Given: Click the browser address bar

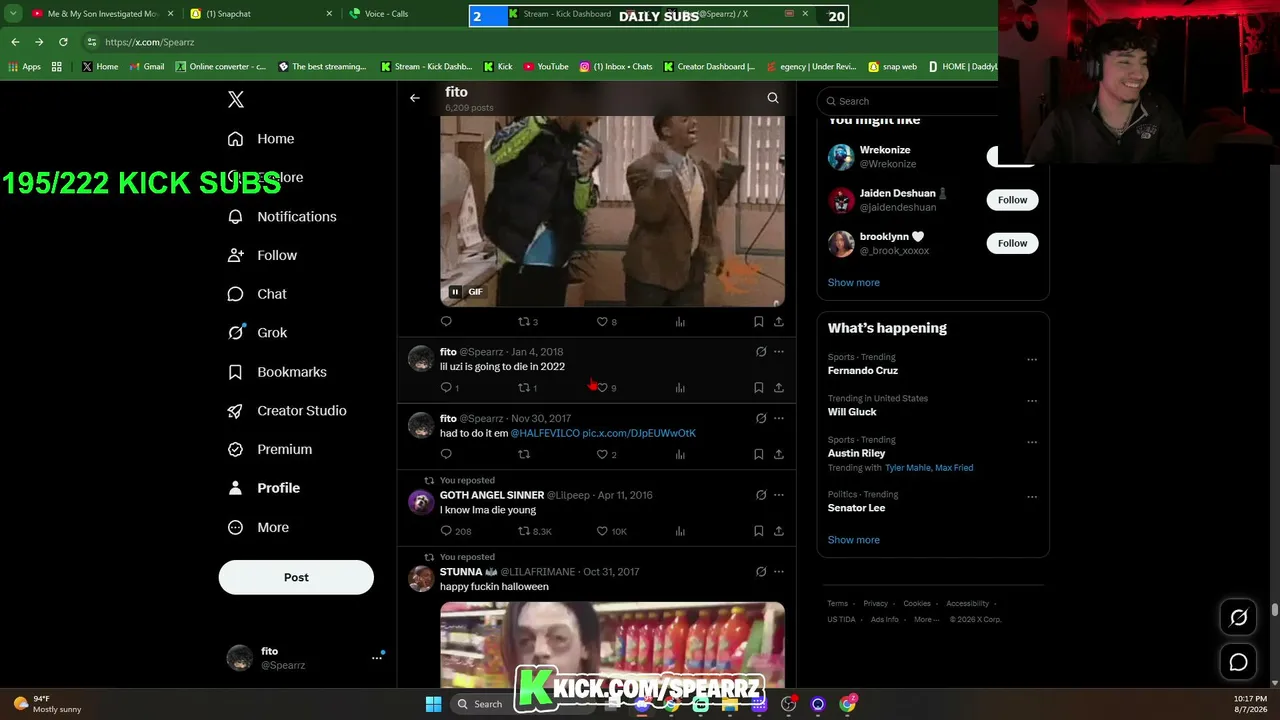Looking at the screenshot, I should tap(540, 42).
